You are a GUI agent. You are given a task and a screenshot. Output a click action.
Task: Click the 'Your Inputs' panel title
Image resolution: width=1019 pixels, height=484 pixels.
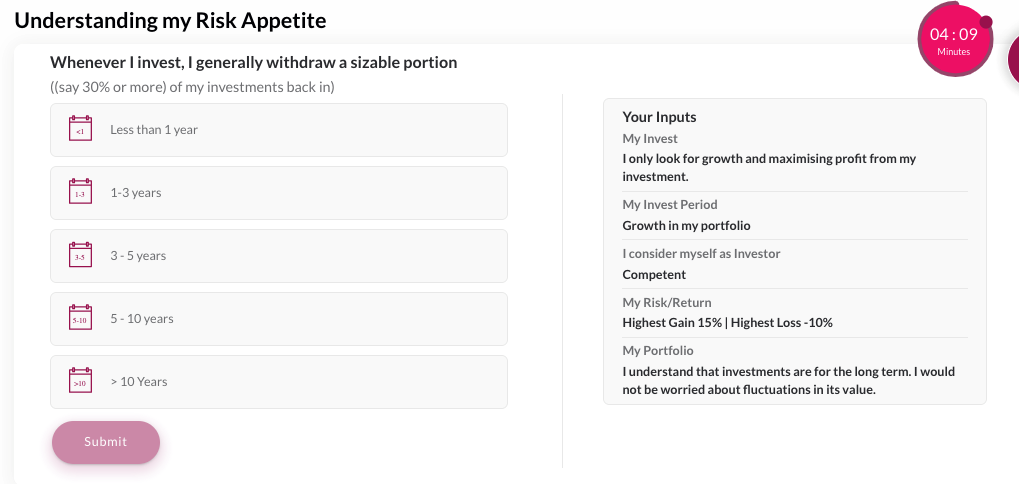click(x=659, y=117)
